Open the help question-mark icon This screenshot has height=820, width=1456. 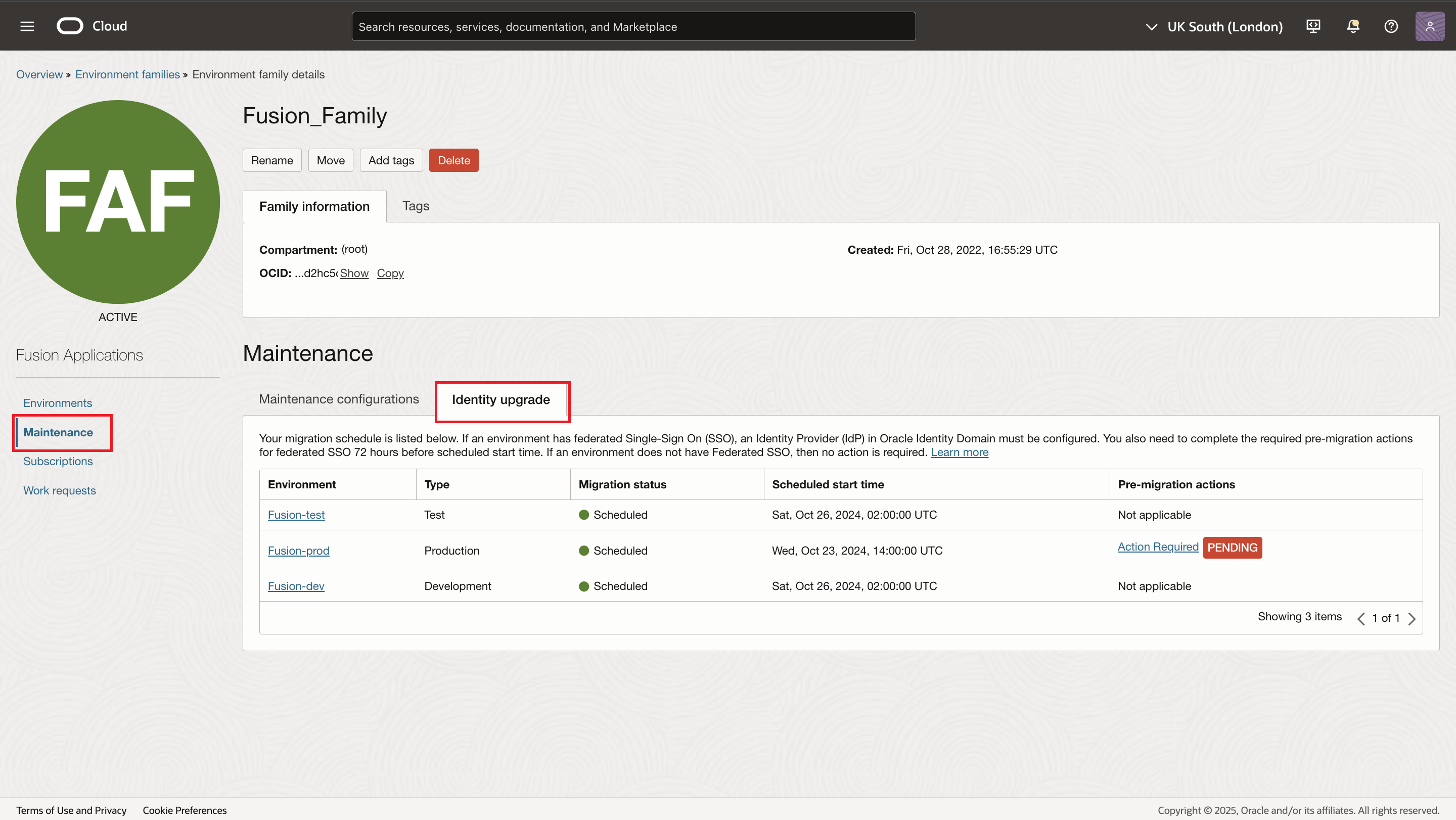click(x=1391, y=26)
